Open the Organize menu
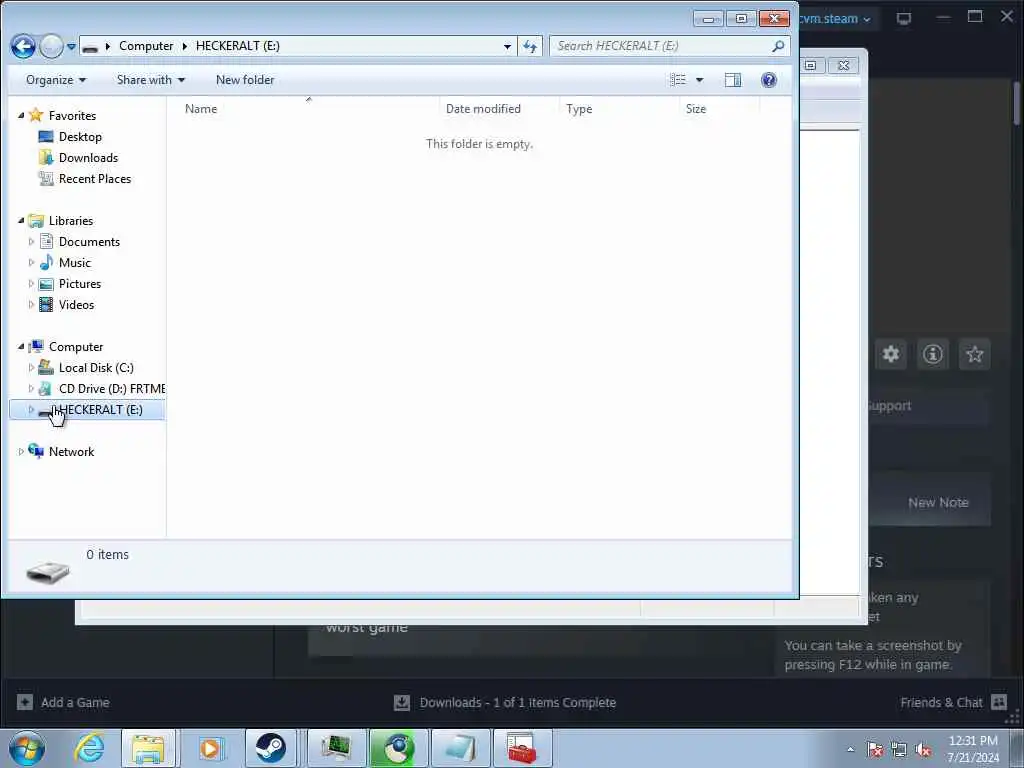 [x=56, y=80]
